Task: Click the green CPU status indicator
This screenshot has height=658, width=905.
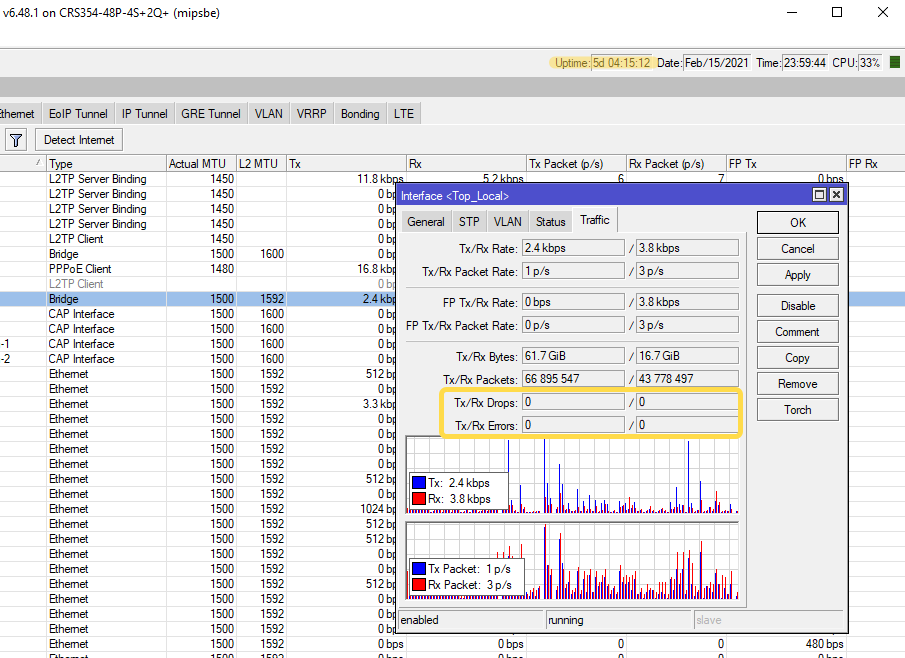Action: tap(894, 62)
